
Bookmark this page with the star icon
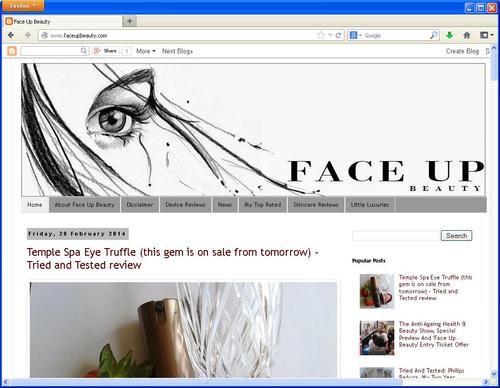pyautogui.click(x=320, y=35)
